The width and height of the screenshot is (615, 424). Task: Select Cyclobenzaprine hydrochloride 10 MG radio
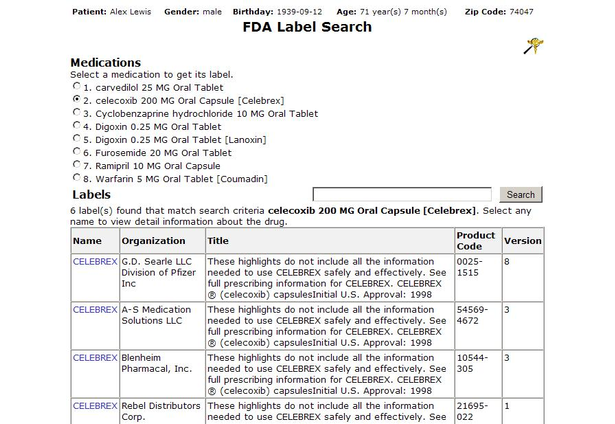(x=76, y=112)
